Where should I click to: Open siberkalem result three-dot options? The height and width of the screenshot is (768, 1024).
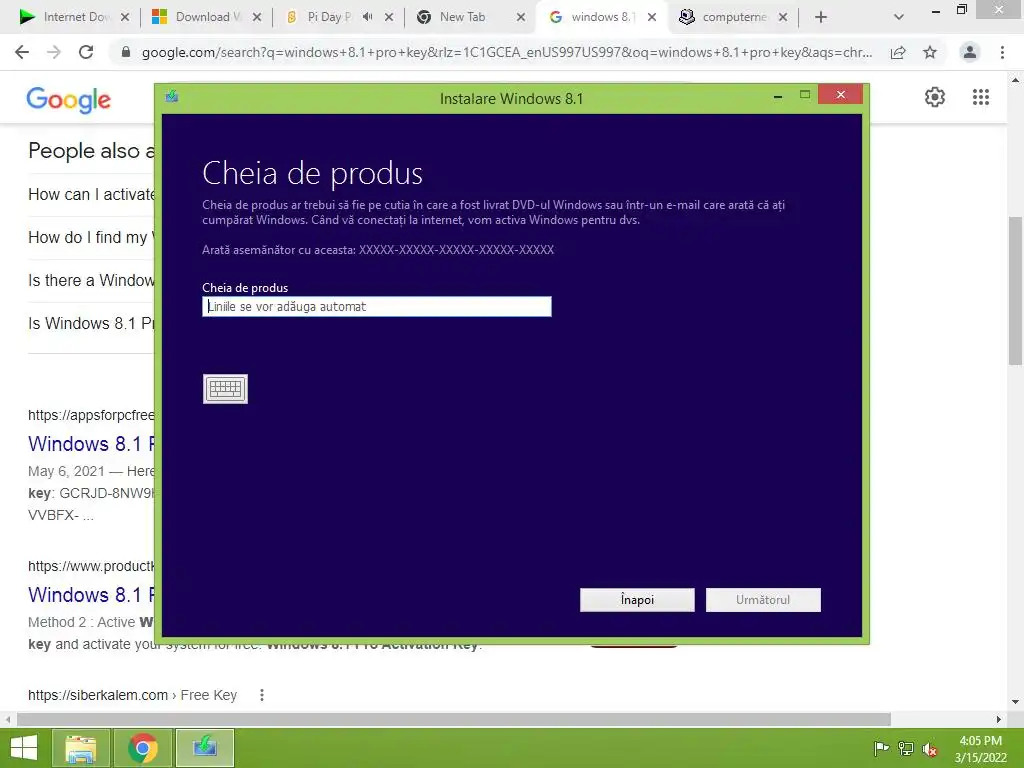(x=262, y=695)
